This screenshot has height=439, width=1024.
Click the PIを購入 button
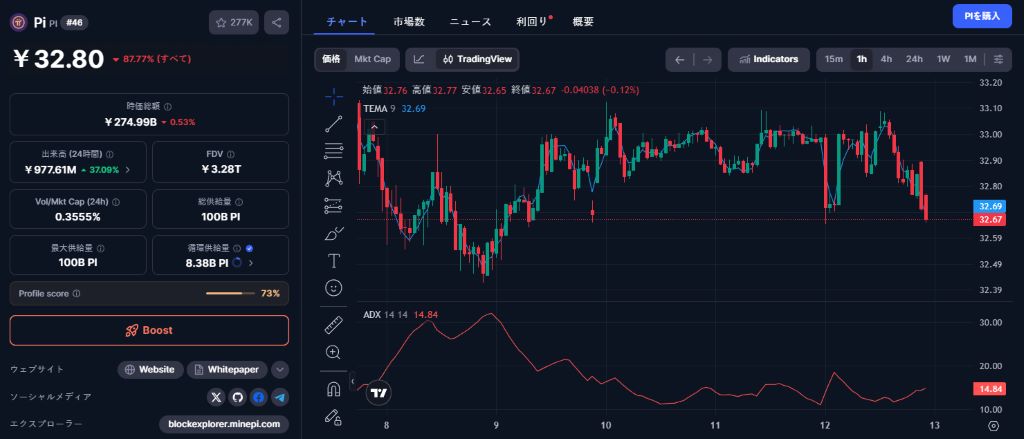tap(982, 16)
